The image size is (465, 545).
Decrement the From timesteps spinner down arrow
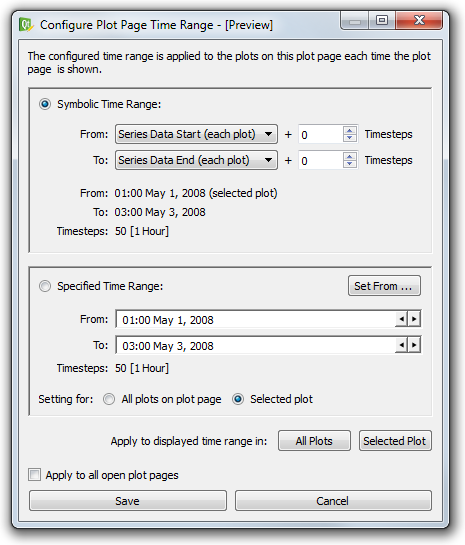(350, 138)
